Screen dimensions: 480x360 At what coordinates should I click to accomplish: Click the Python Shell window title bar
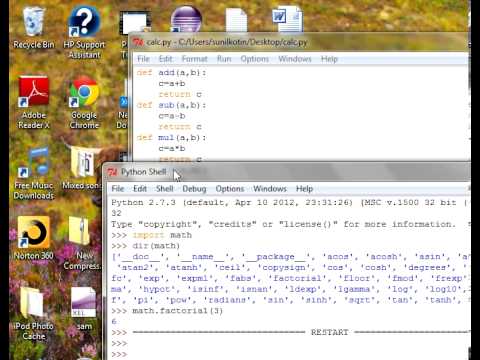click(287, 172)
